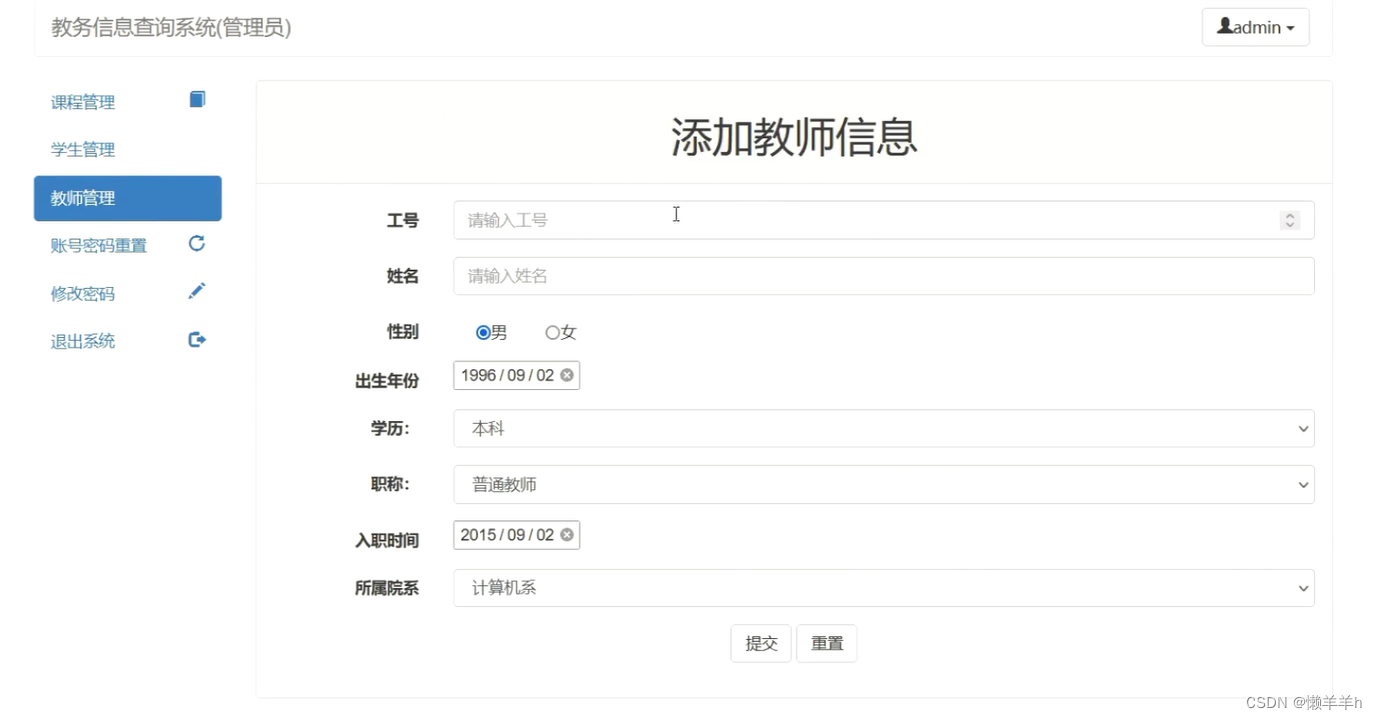
Task: Clear the 入职时间 date with the x icon
Action: coord(567,535)
